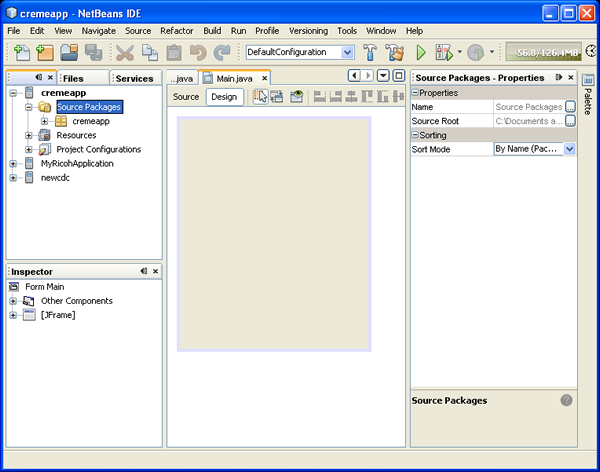This screenshot has width=600, height=472.
Task: Click the New File toolbar icon
Action: [20, 52]
